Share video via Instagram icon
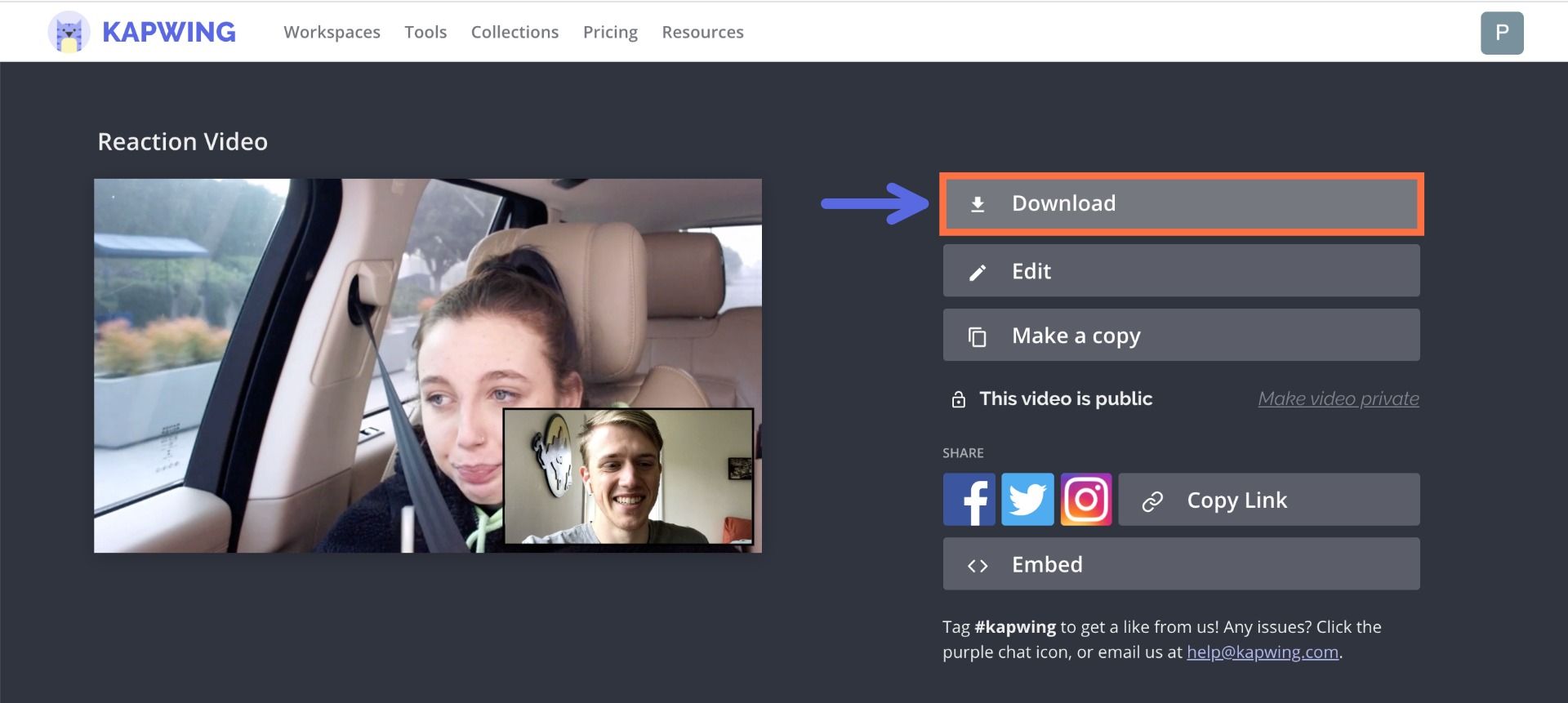Image resolution: width=1568 pixels, height=703 pixels. pos(1085,500)
